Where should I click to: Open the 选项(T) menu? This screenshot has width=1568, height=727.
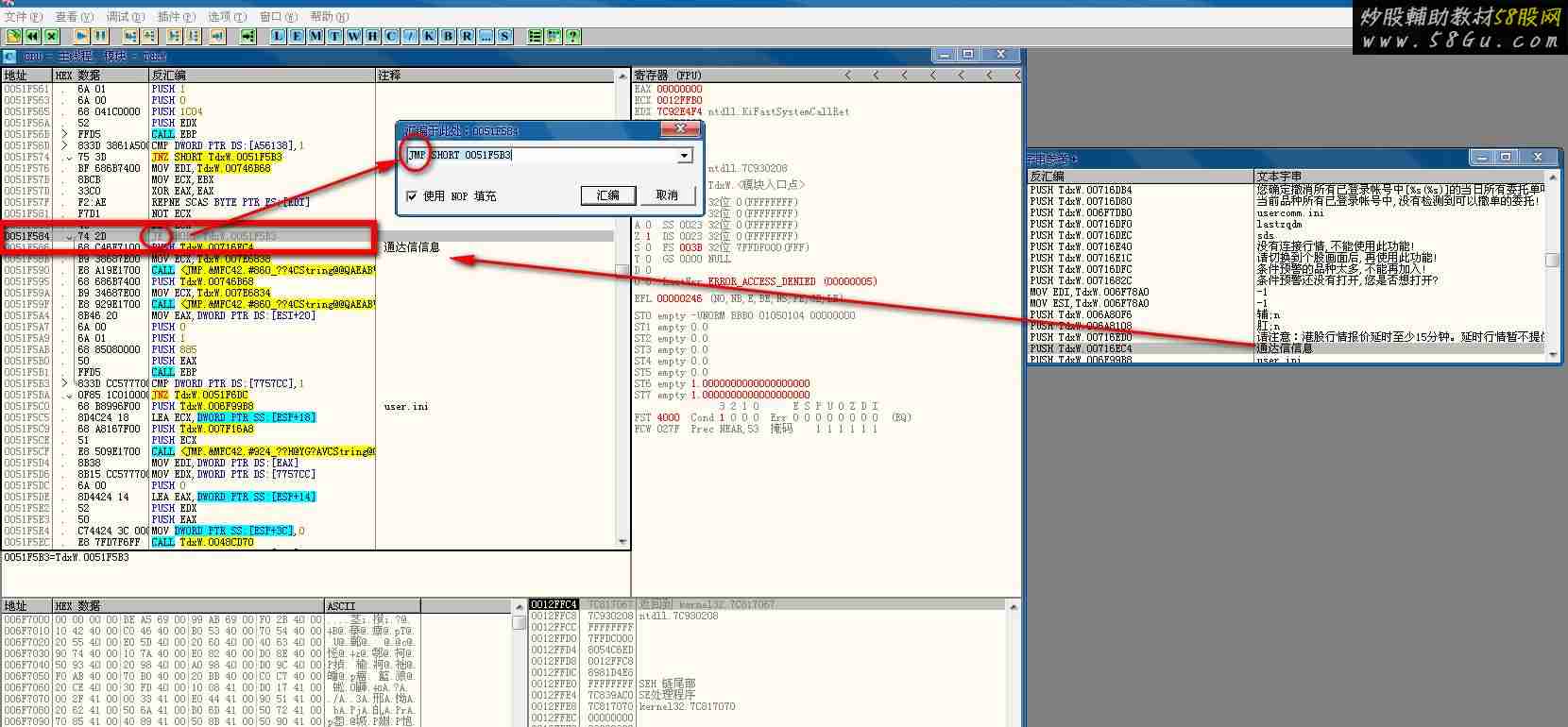pos(227,16)
